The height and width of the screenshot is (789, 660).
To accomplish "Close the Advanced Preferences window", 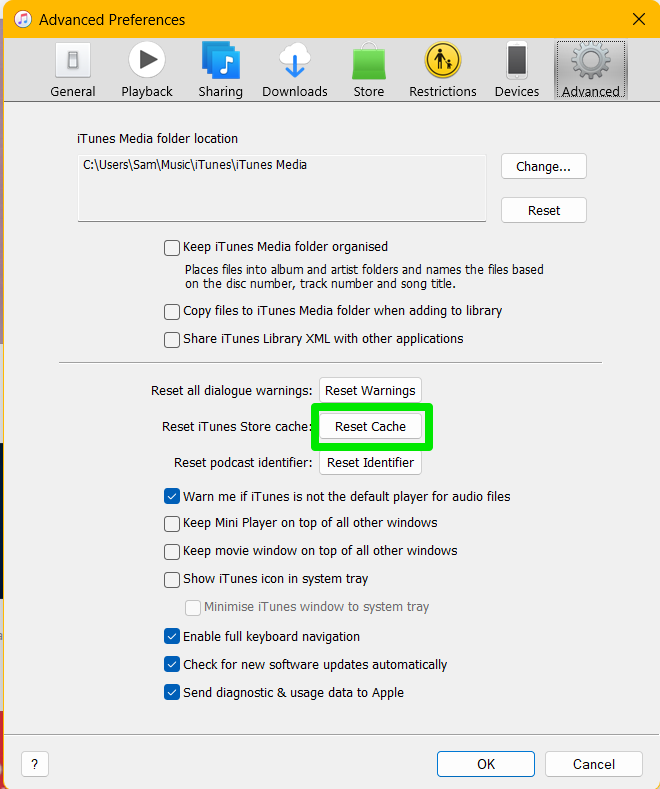I will click(x=639, y=19).
